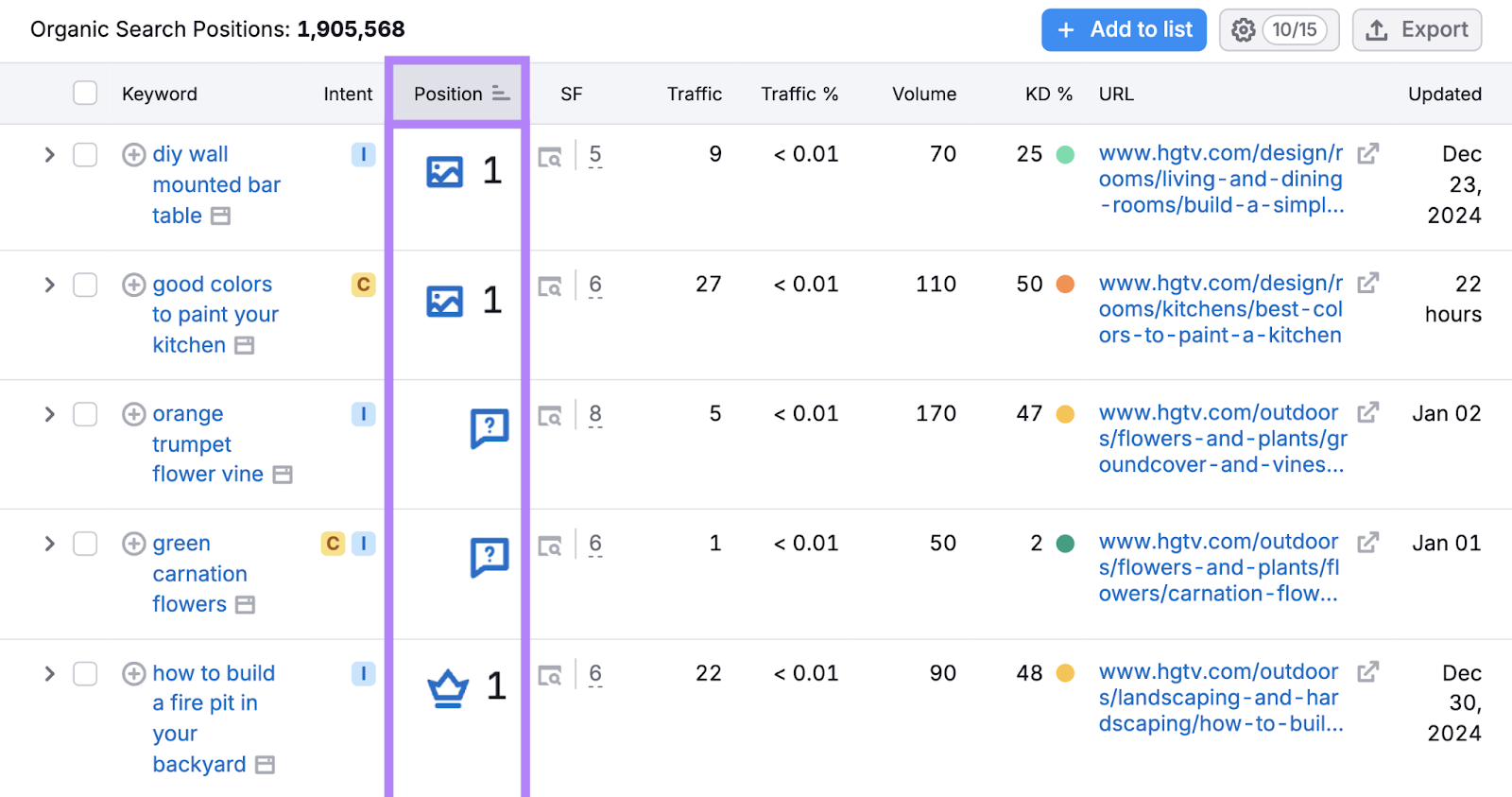Expand the good colors to paint your kitchen row
Image resolution: width=1512 pixels, height=797 pixels.
tap(49, 285)
